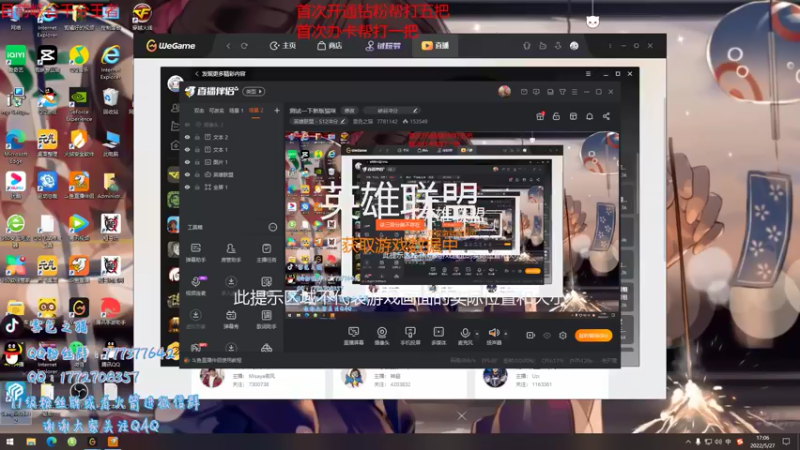Toggle visibility of 全屏 1 source
The image size is (800, 450).
pyautogui.click(x=187, y=187)
